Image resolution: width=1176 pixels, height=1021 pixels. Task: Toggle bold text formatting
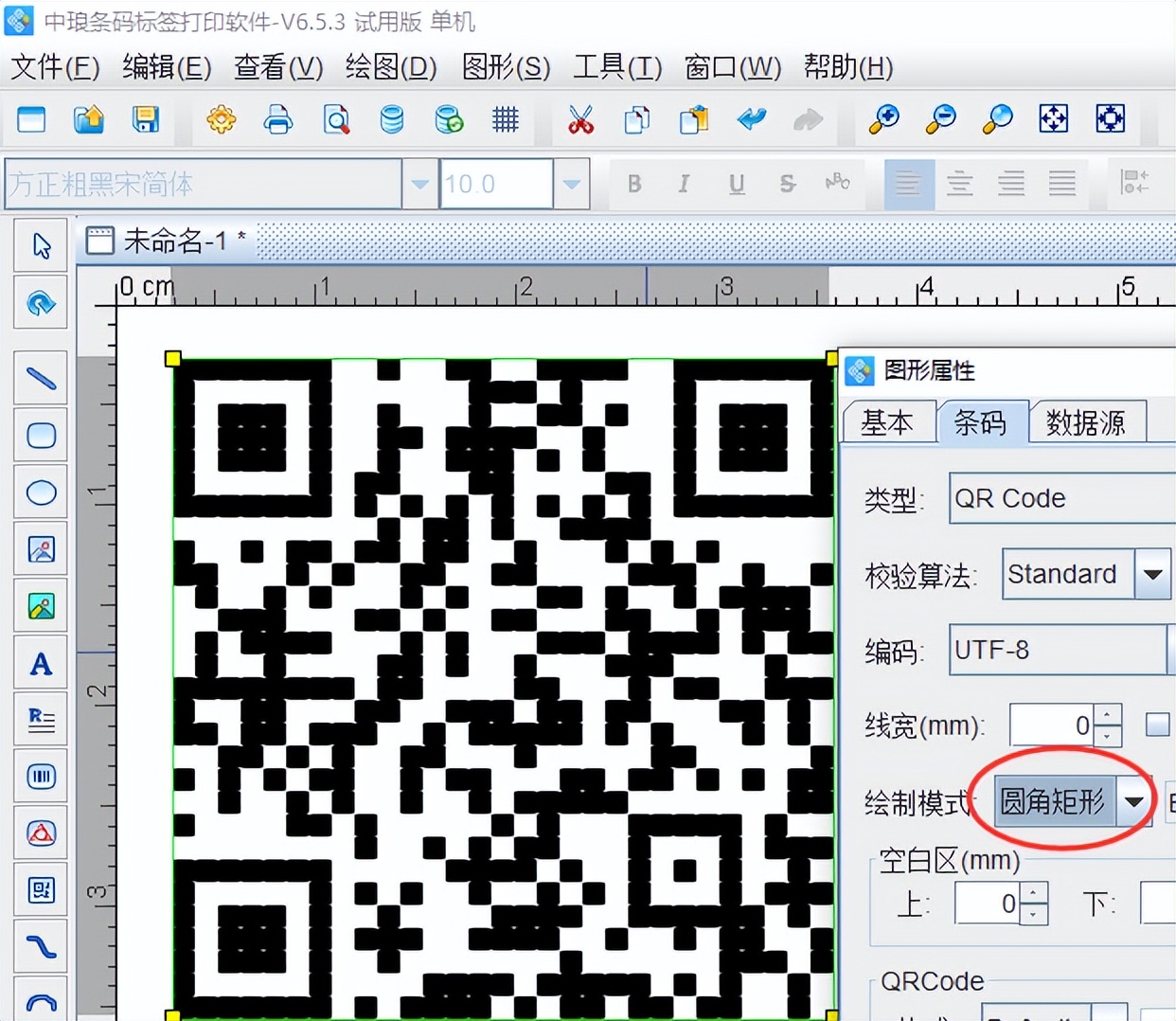pyautogui.click(x=634, y=184)
